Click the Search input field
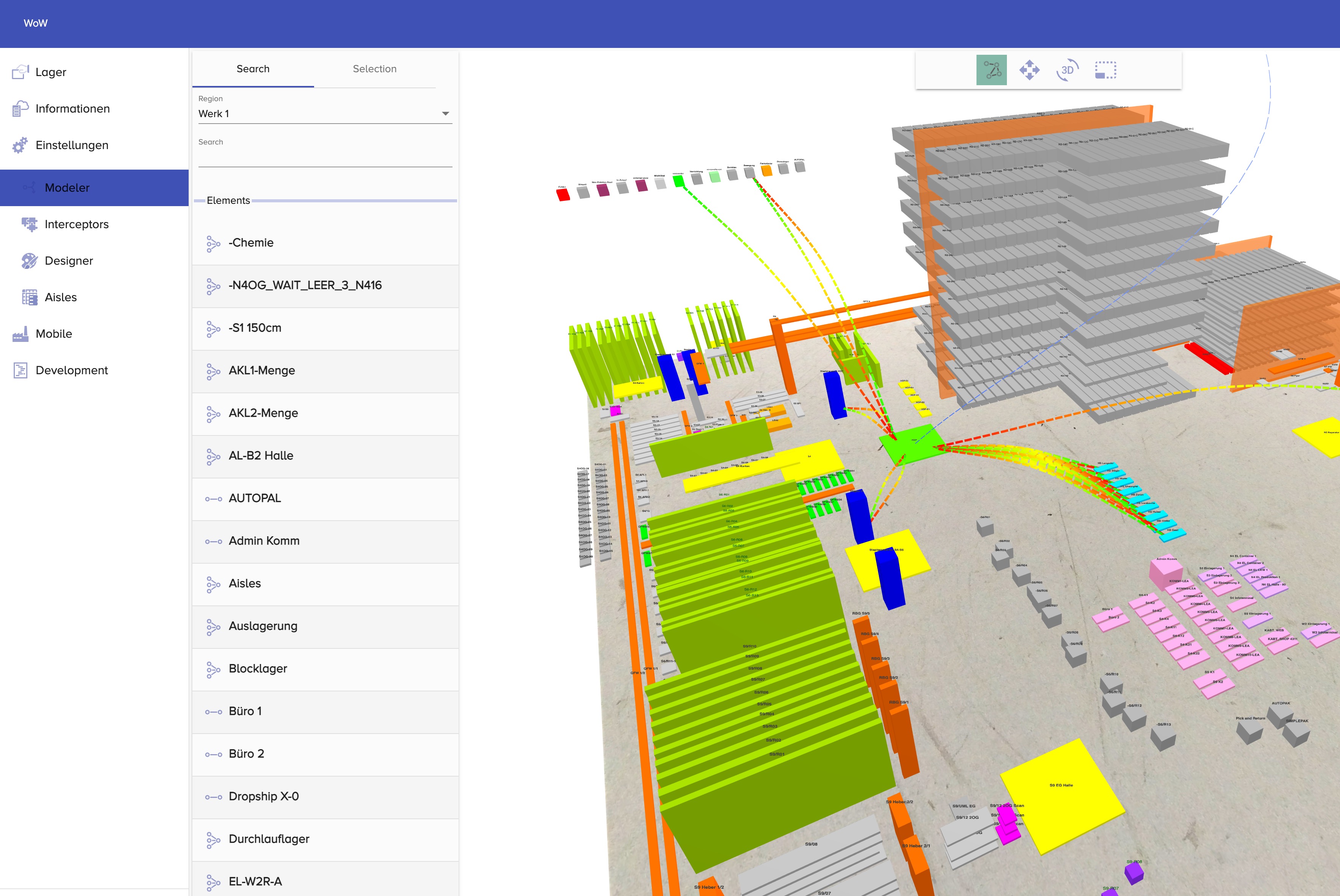The width and height of the screenshot is (1340, 896). [x=324, y=157]
